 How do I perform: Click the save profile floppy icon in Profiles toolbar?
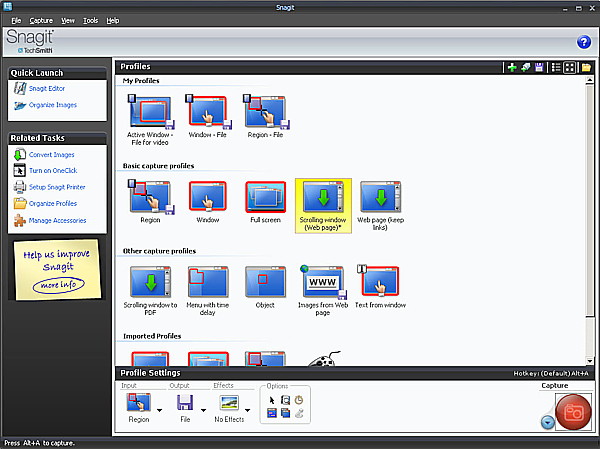pyautogui.click(x=539, y=68)
